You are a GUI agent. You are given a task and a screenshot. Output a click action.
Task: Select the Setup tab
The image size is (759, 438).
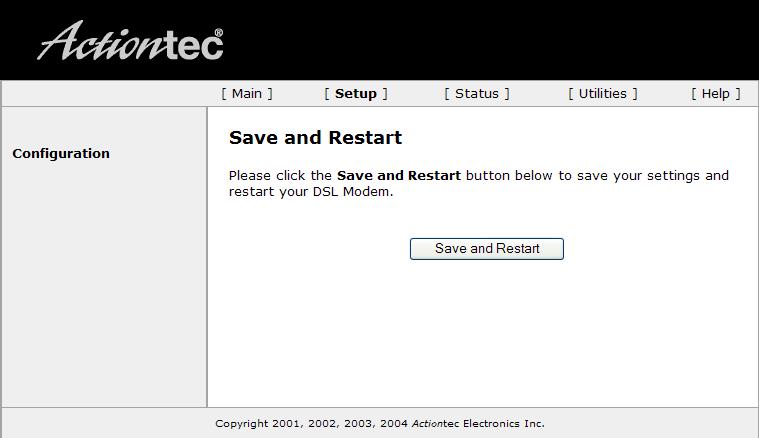click(x=356, y=93)
